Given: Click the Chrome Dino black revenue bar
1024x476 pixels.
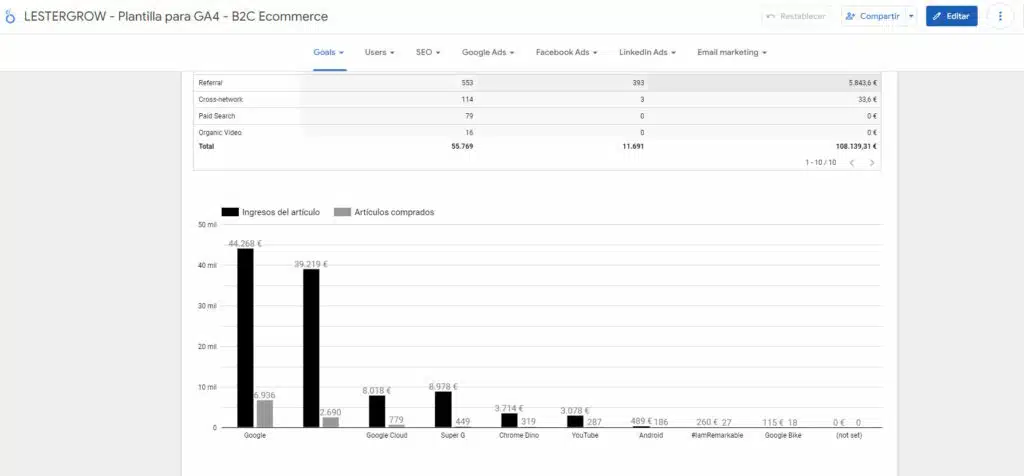Looking at the screenshot, I should (x=509, y=420).
